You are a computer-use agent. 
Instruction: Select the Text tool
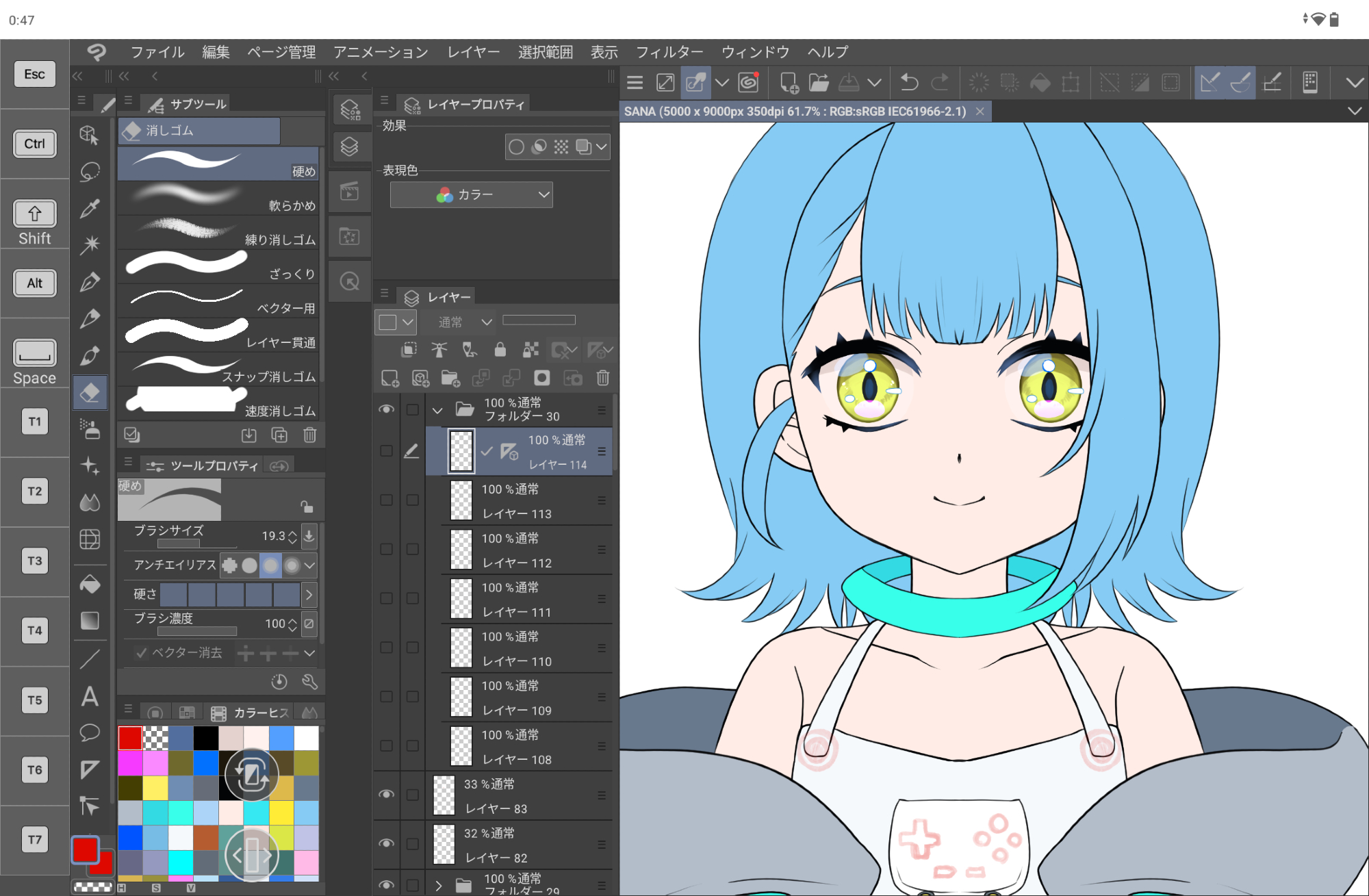point(90,696)
